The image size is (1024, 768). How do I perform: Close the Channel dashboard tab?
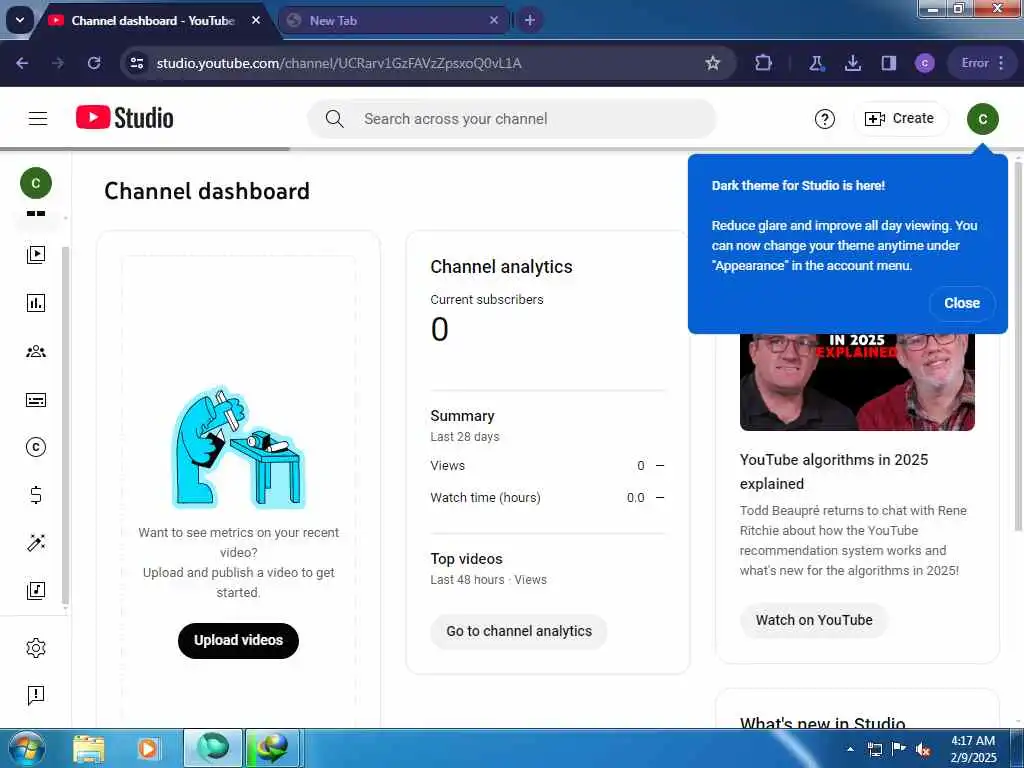tap(256, 21)
